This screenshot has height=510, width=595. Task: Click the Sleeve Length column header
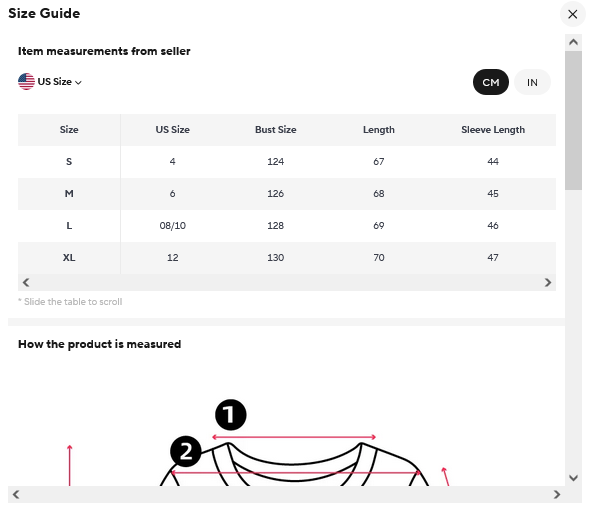coord(493,130)
